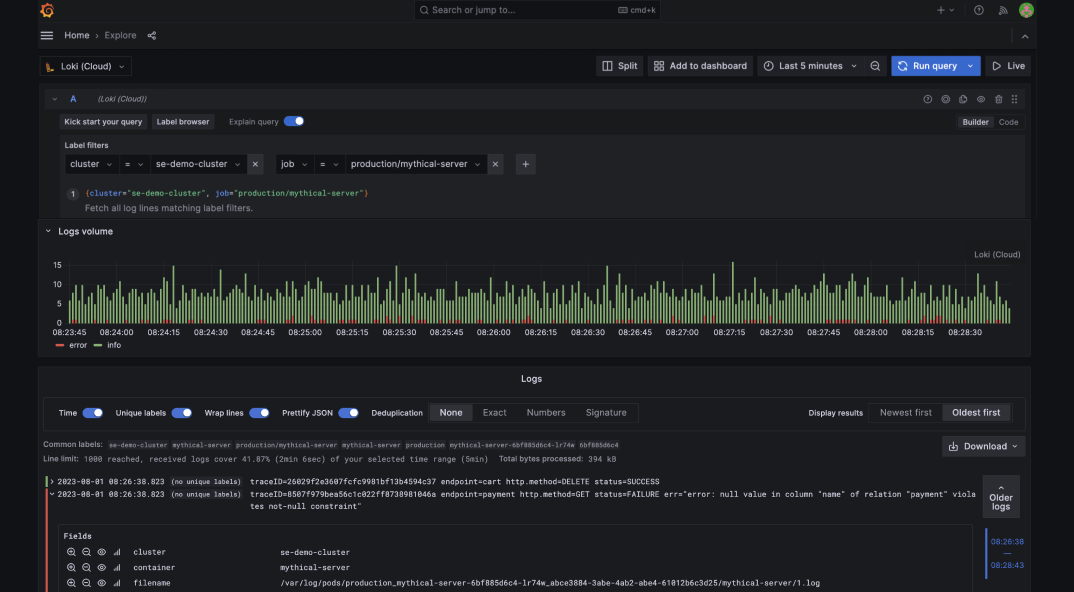The width and height of the screenshot is (1074, 592).
Task: Open the query help icon for query A
Action: (x=927, y=98)
